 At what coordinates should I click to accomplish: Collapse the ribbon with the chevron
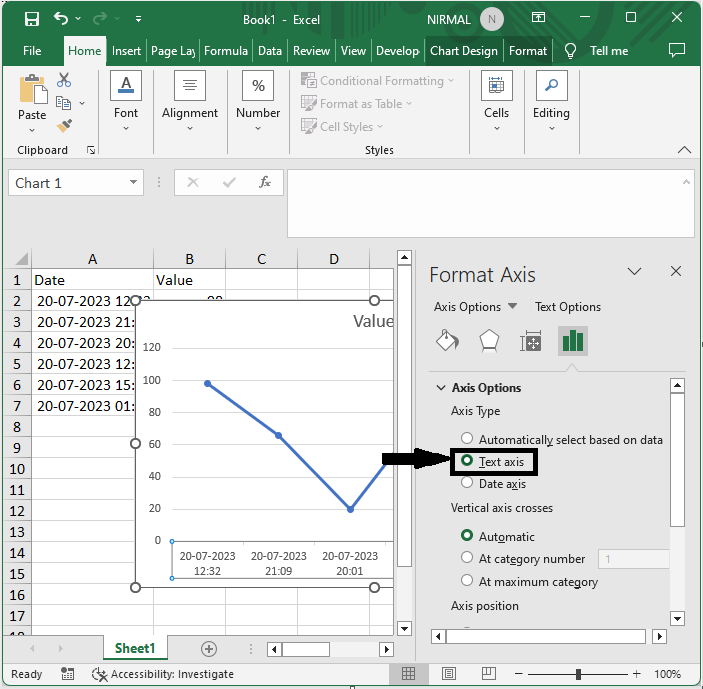(684, 150)
